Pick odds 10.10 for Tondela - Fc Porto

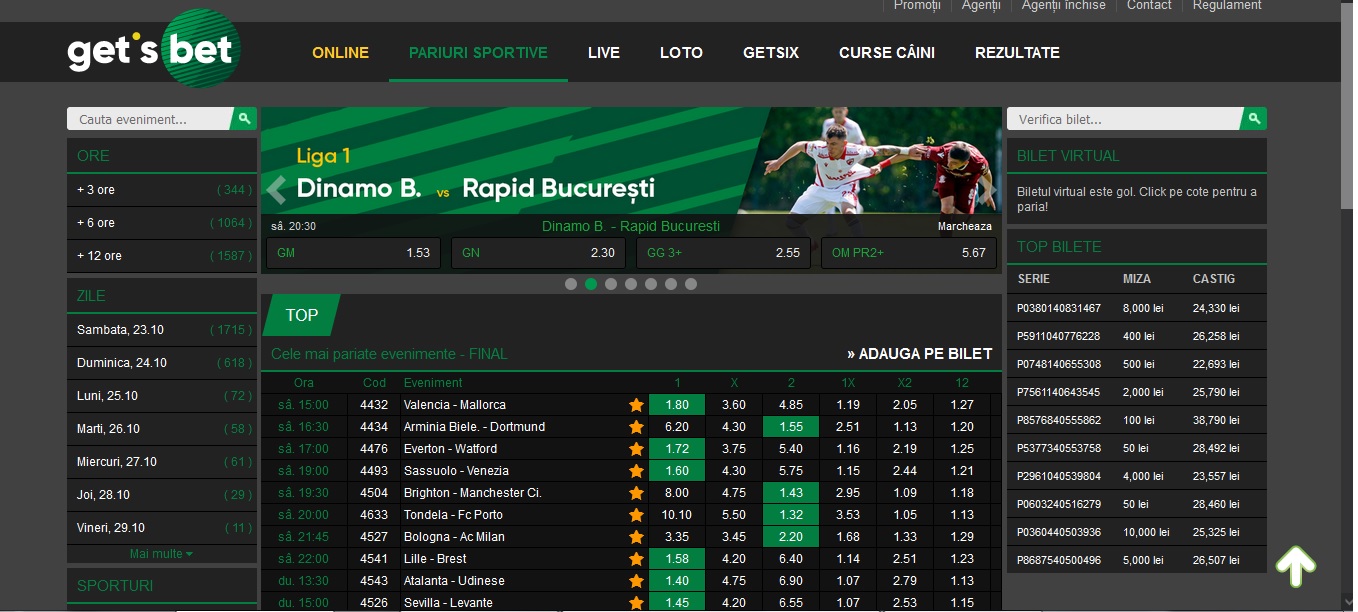tap(677, 515)
